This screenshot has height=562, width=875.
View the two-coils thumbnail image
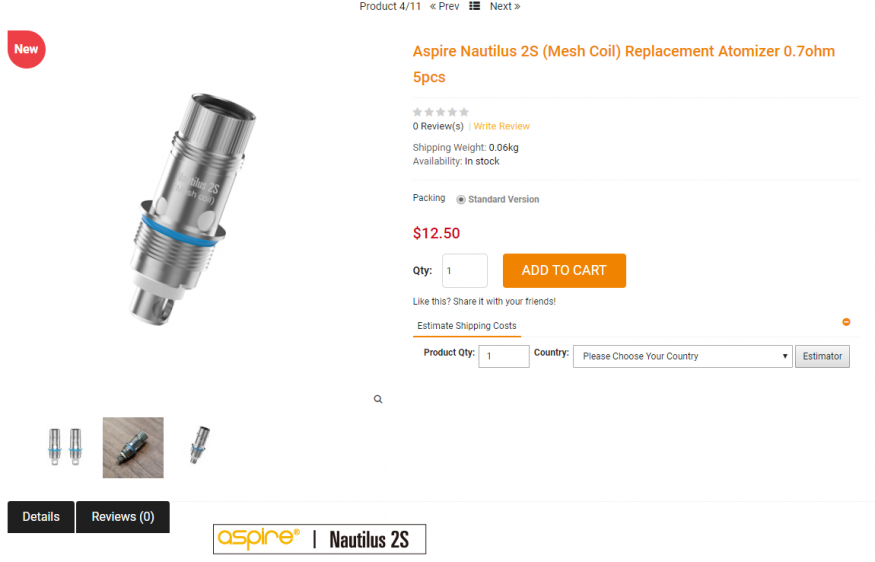(x=65, y=447)
